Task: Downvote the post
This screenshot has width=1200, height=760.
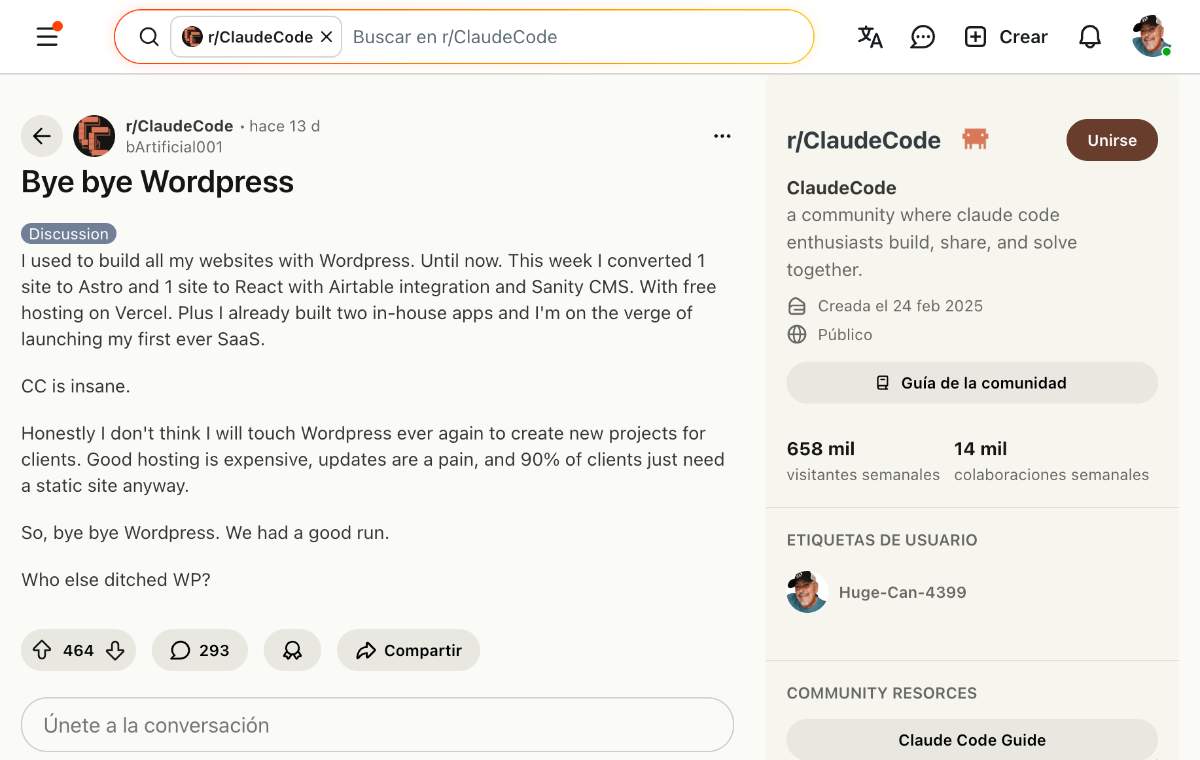Action: pyautogui.click(x=116, y=650)
